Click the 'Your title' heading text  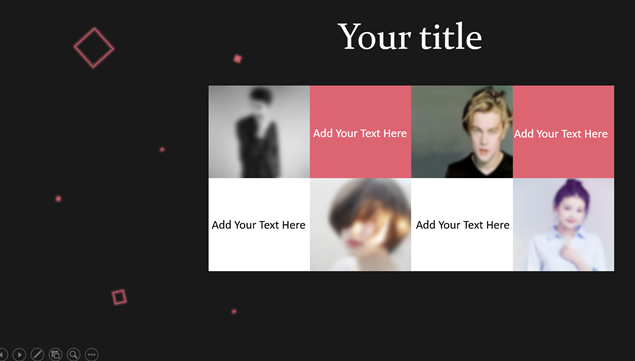(x=410, y=36)
